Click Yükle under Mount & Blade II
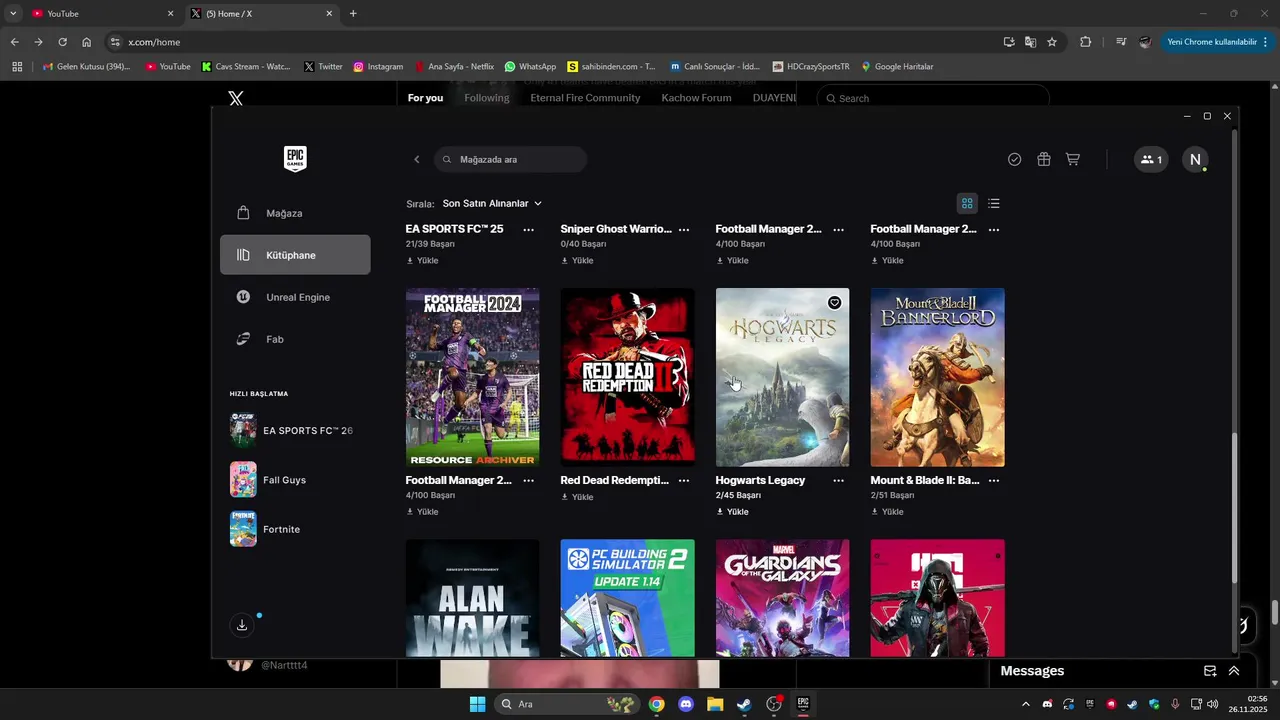The height and width of the screenshot is (720, 1280). click(887, 511)
